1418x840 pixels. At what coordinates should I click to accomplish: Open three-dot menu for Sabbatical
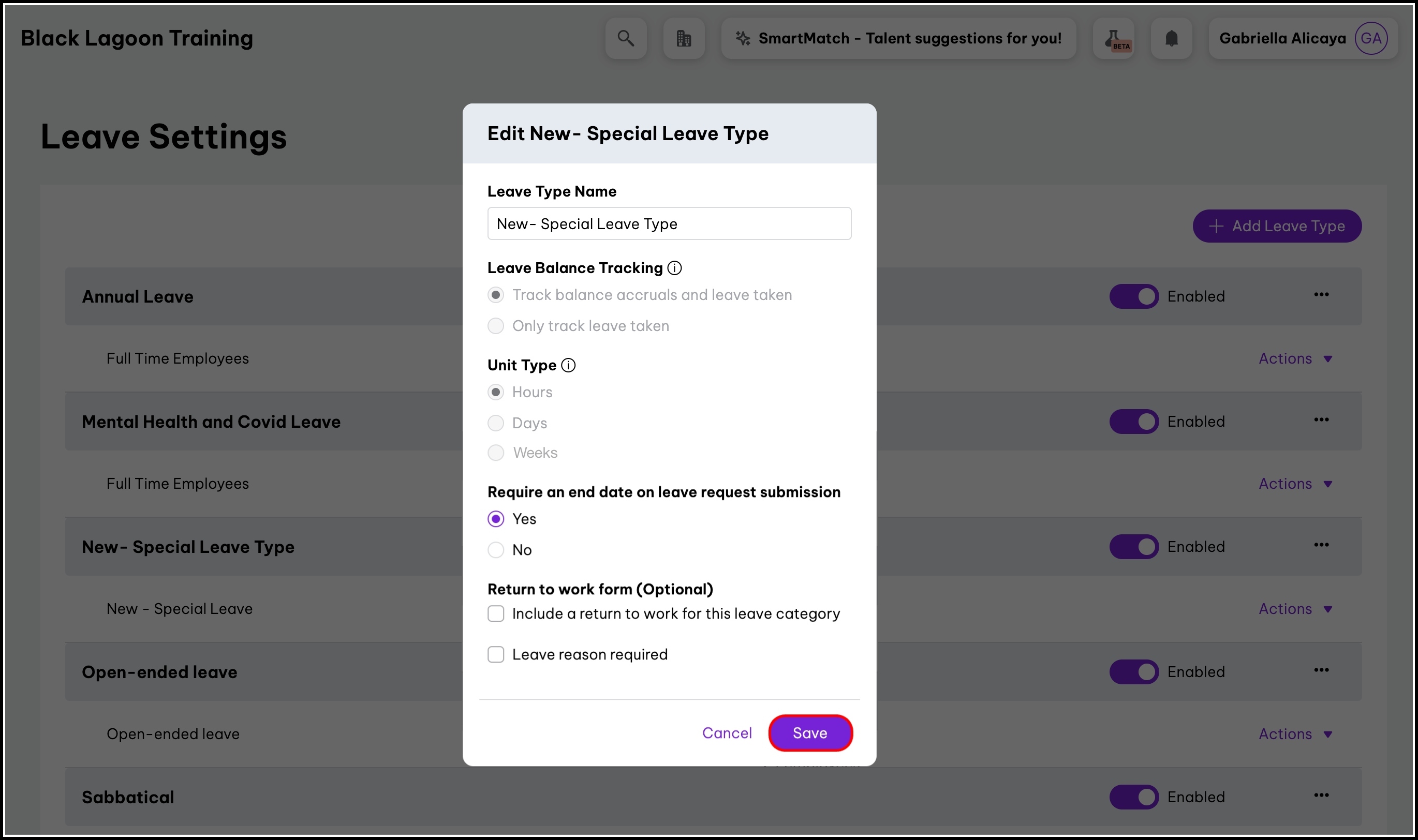pyautogui.click(x=1321, y=796)
